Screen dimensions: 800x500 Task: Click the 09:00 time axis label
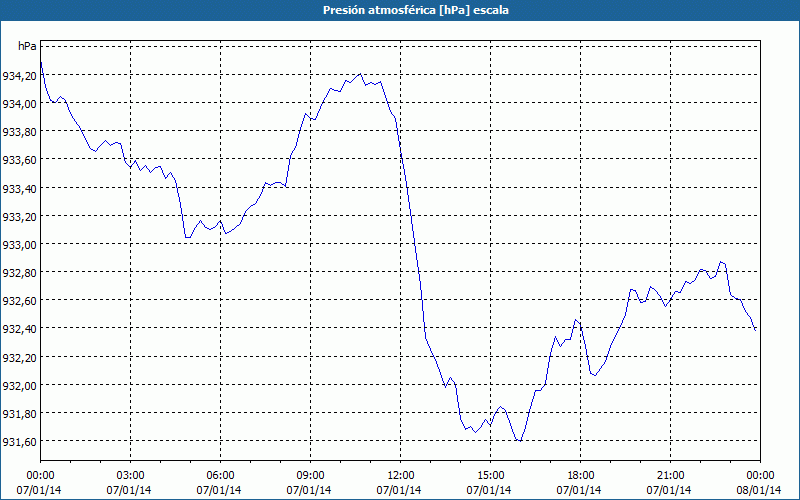coord(310,476)
